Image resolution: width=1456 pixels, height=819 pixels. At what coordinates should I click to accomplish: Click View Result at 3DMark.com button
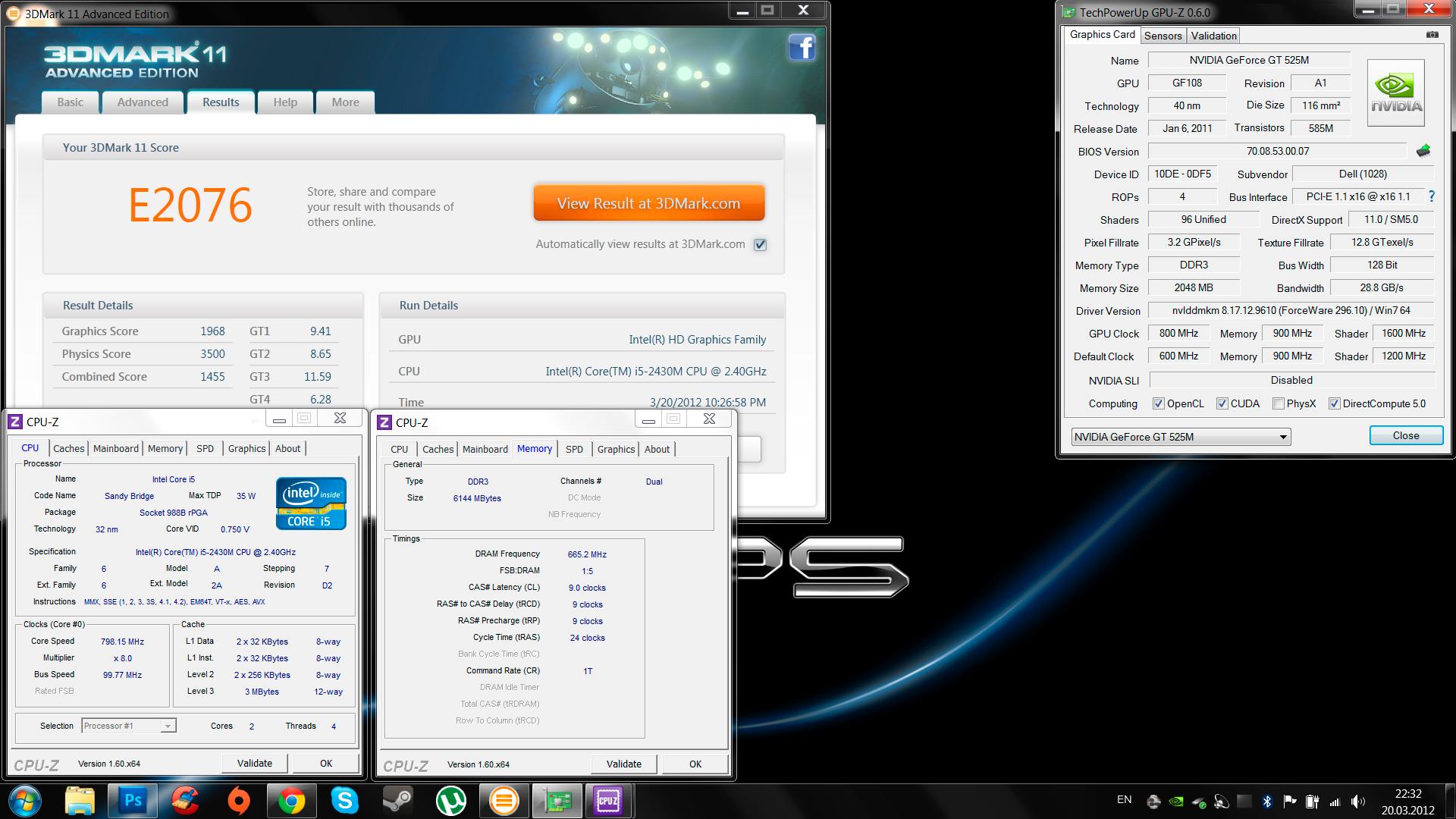tap(648, 203)
